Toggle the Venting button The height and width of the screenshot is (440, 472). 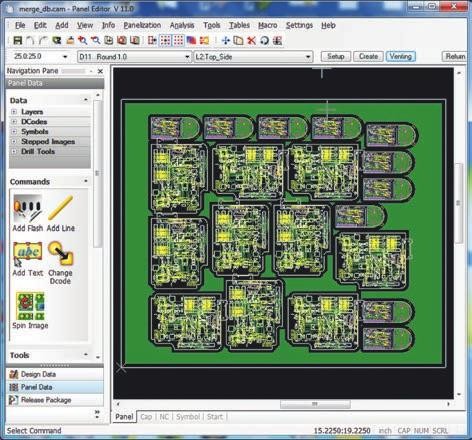pos(400,56)
